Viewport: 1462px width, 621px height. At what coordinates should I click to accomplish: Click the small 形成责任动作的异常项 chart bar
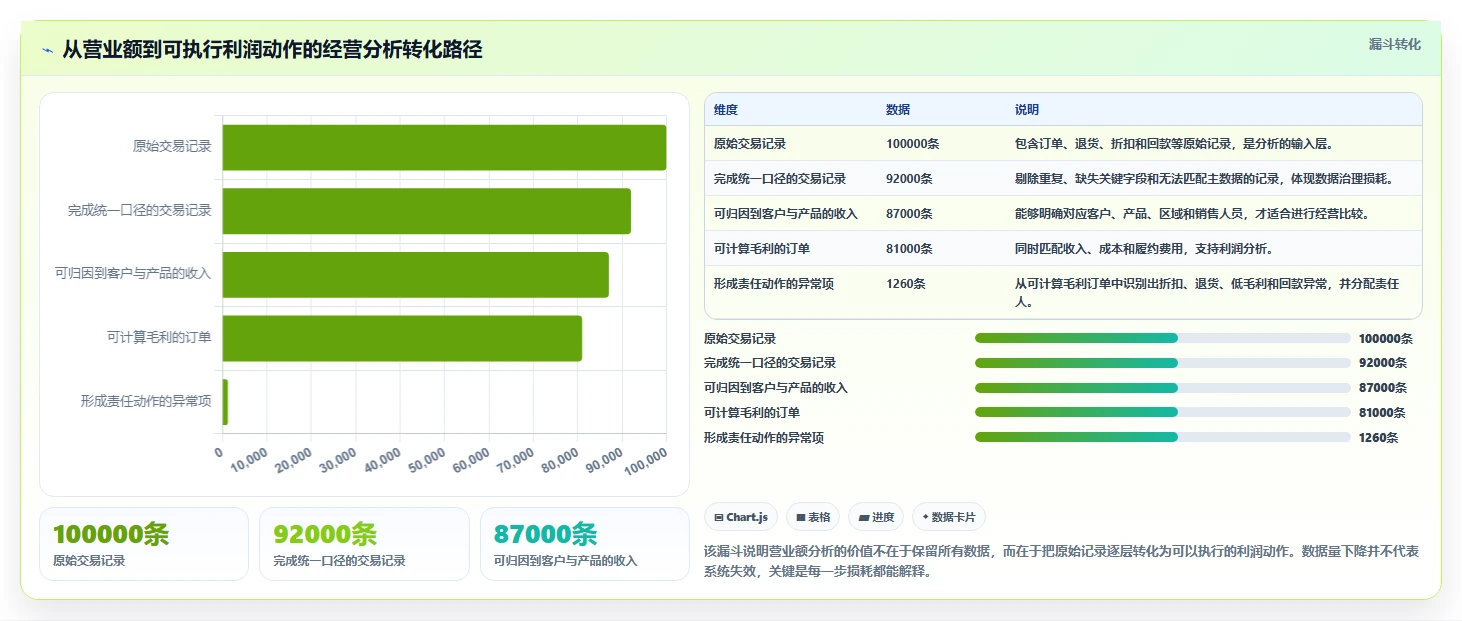226,402
